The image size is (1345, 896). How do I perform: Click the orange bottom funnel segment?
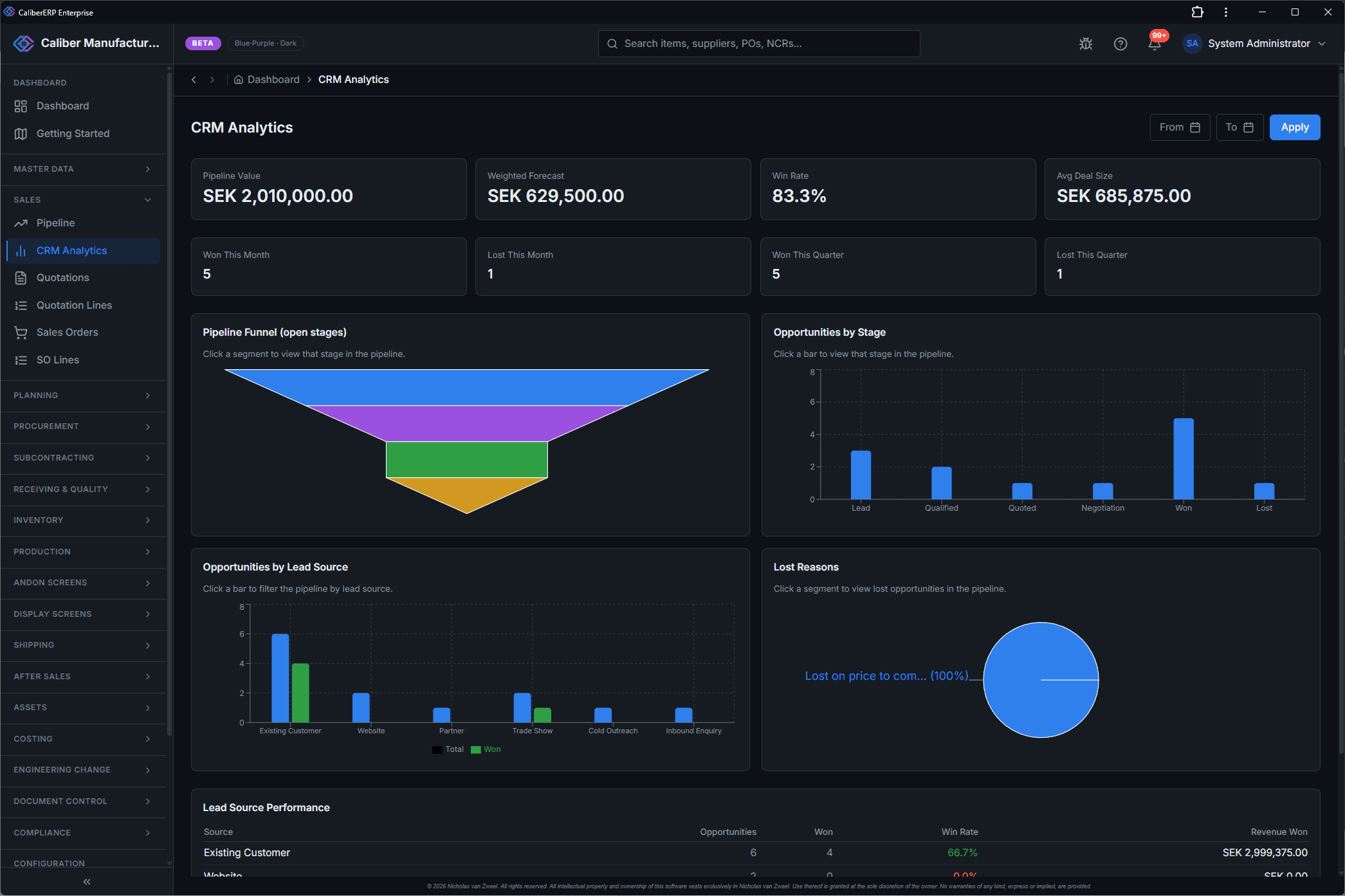[x=466, y=491]
